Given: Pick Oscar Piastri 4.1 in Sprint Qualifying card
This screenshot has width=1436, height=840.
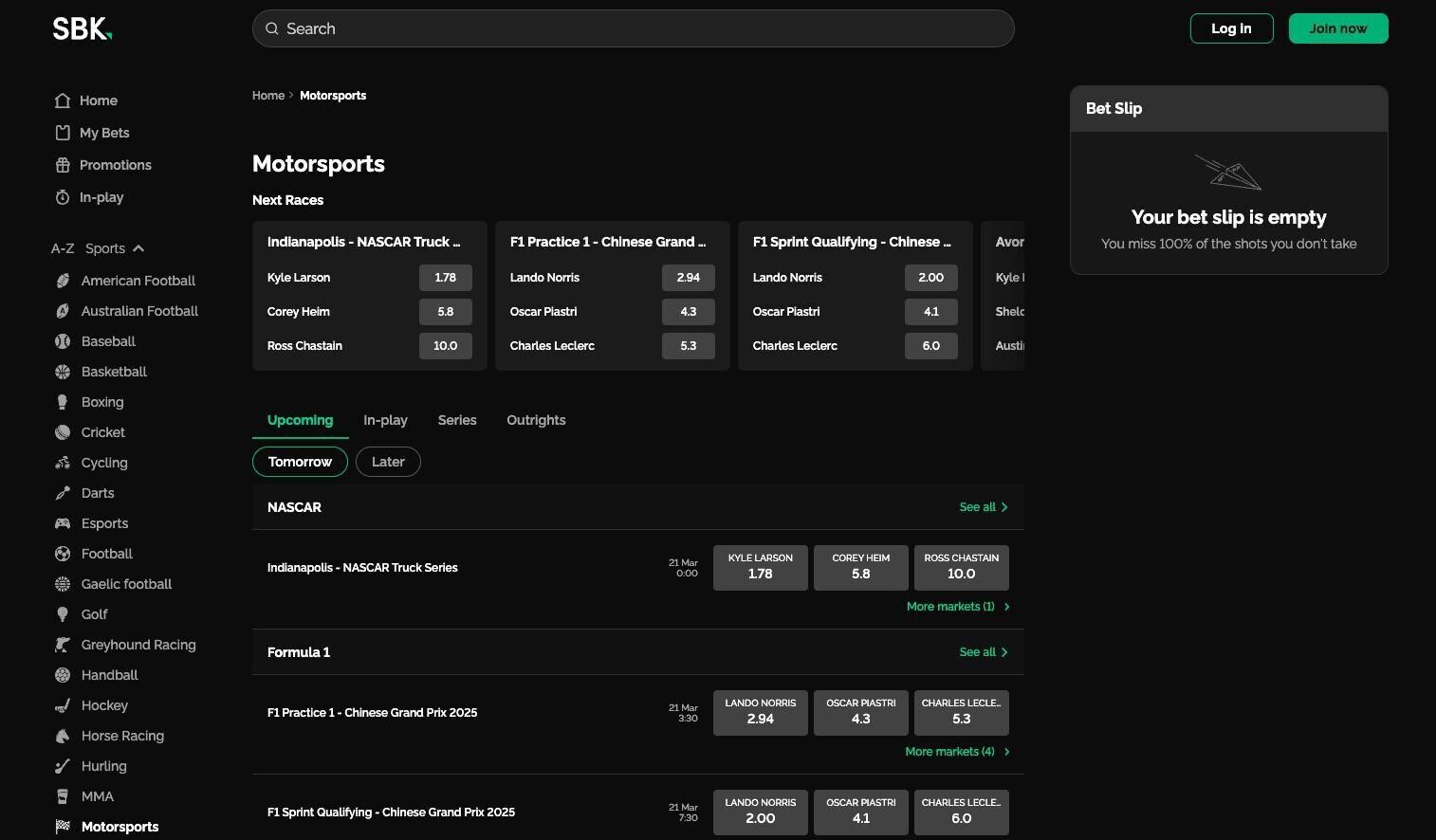Looking at the screenshot, I should tap(931, 312).
